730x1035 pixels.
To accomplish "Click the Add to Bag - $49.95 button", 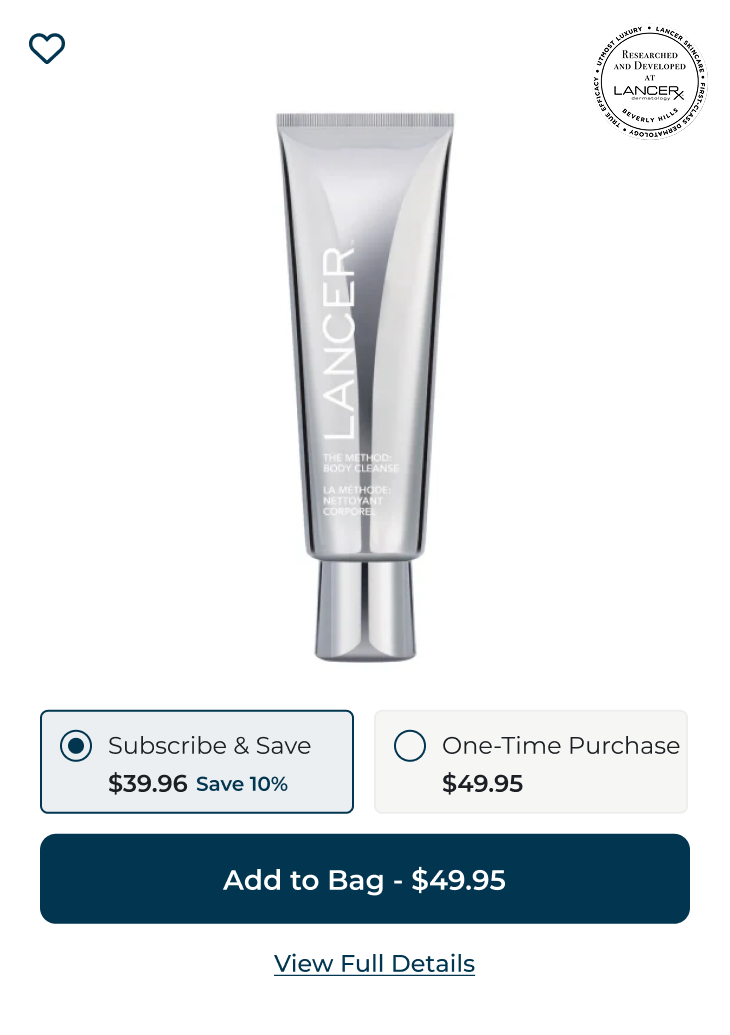I will (x=365, y=879).
